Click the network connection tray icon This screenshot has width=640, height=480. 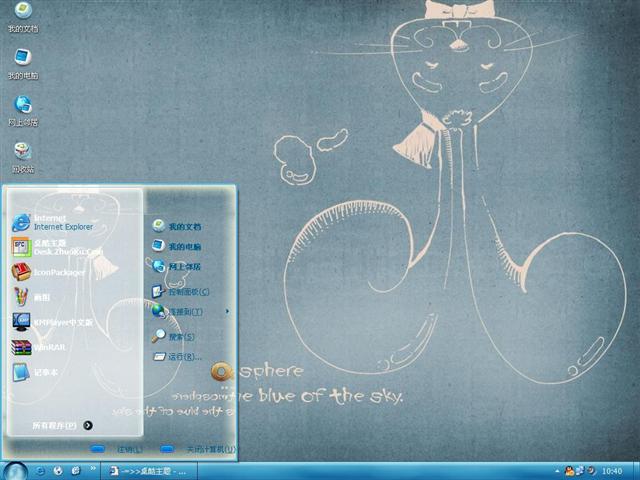point(580,471)
